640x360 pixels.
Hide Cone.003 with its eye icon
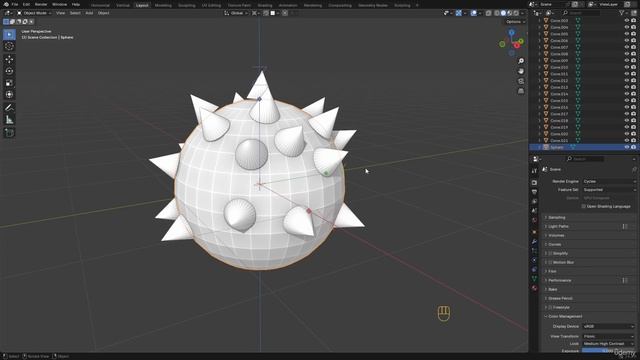pos(627,20)
